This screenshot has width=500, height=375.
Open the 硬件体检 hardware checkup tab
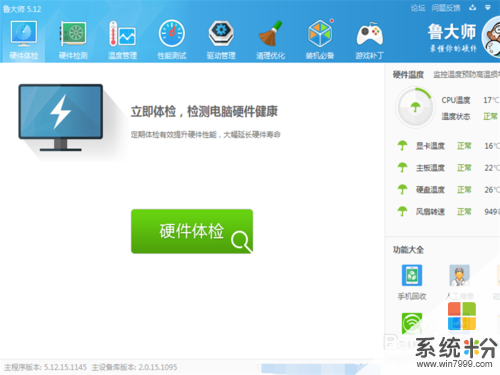(23, 41)
